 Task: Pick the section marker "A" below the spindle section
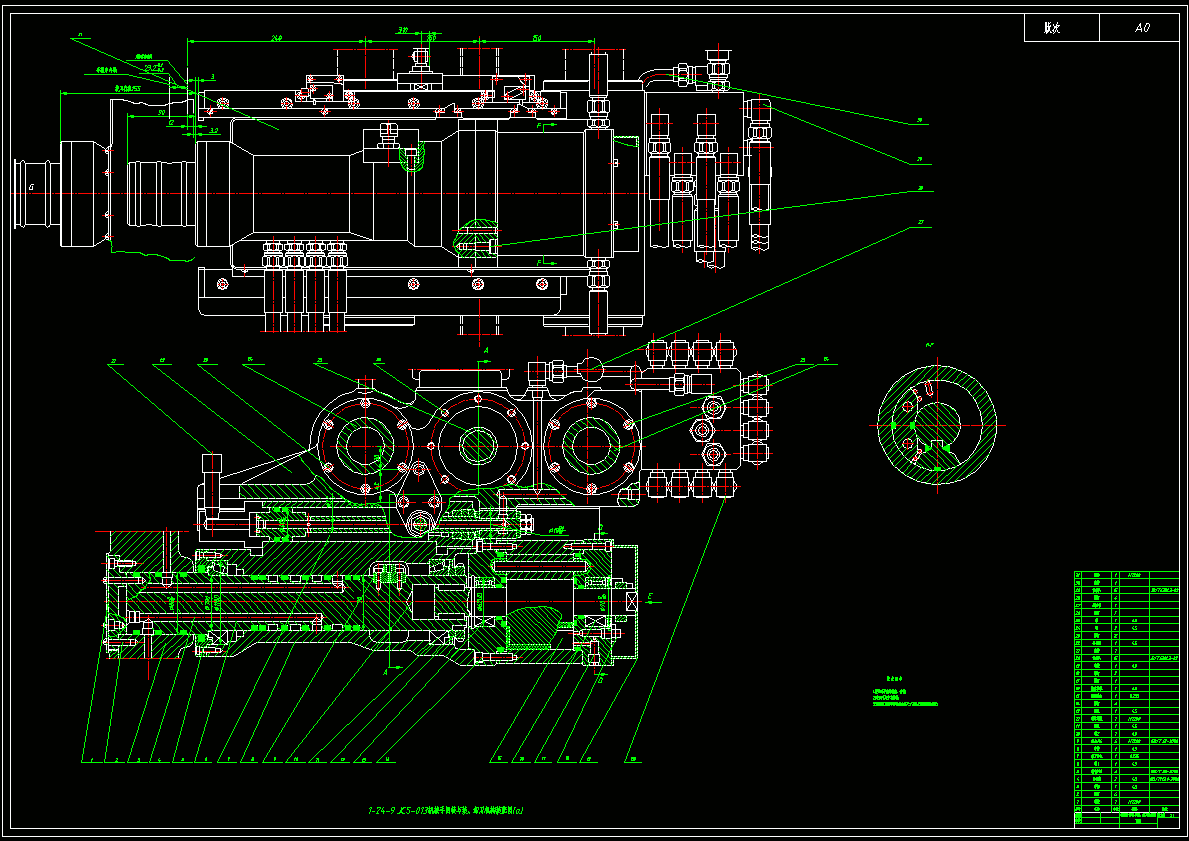(384, 672)
